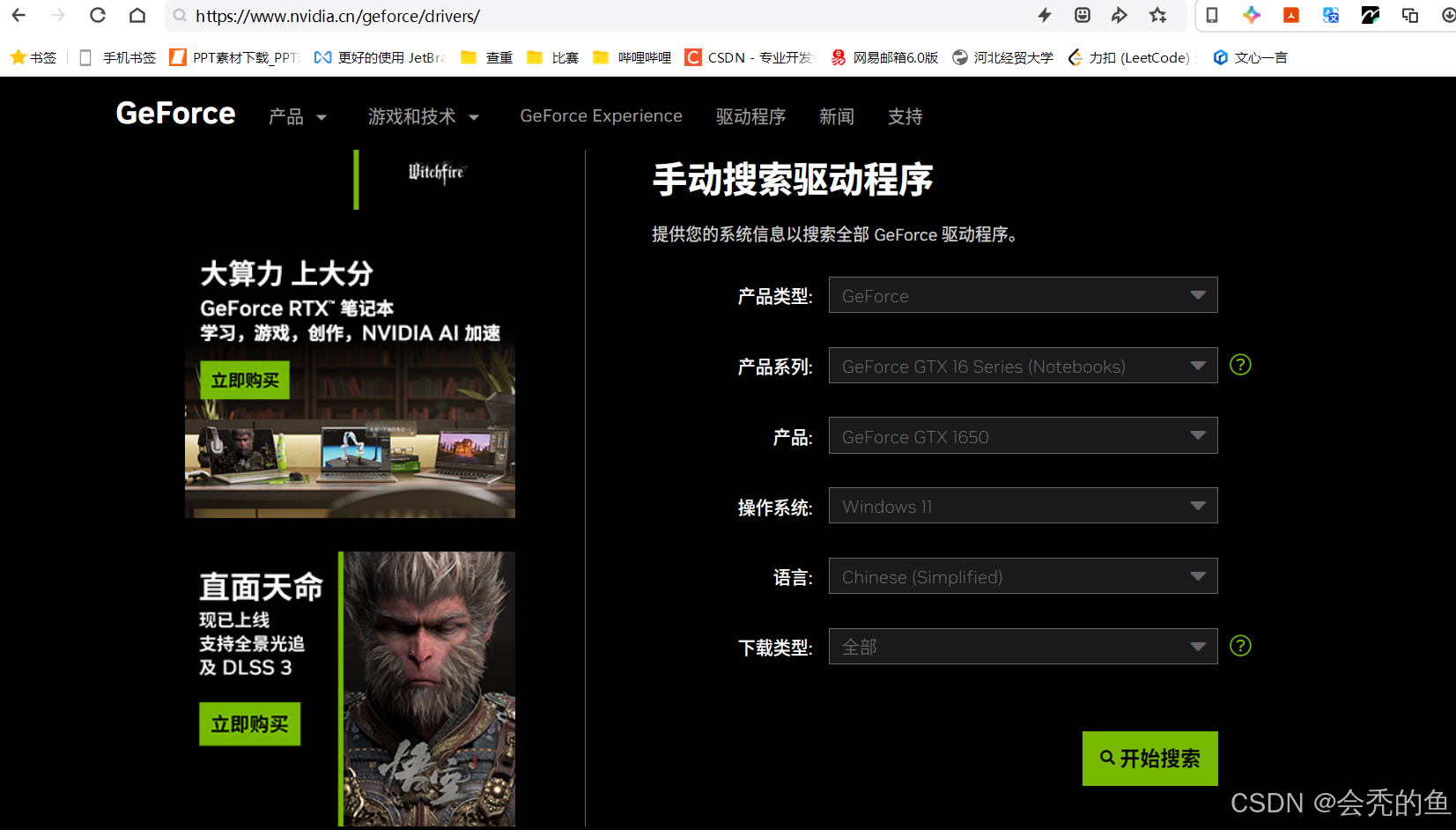The image size is (1456, 830).
Task: Open the 书签 bookmarks star
Action: tap(33, 57)
